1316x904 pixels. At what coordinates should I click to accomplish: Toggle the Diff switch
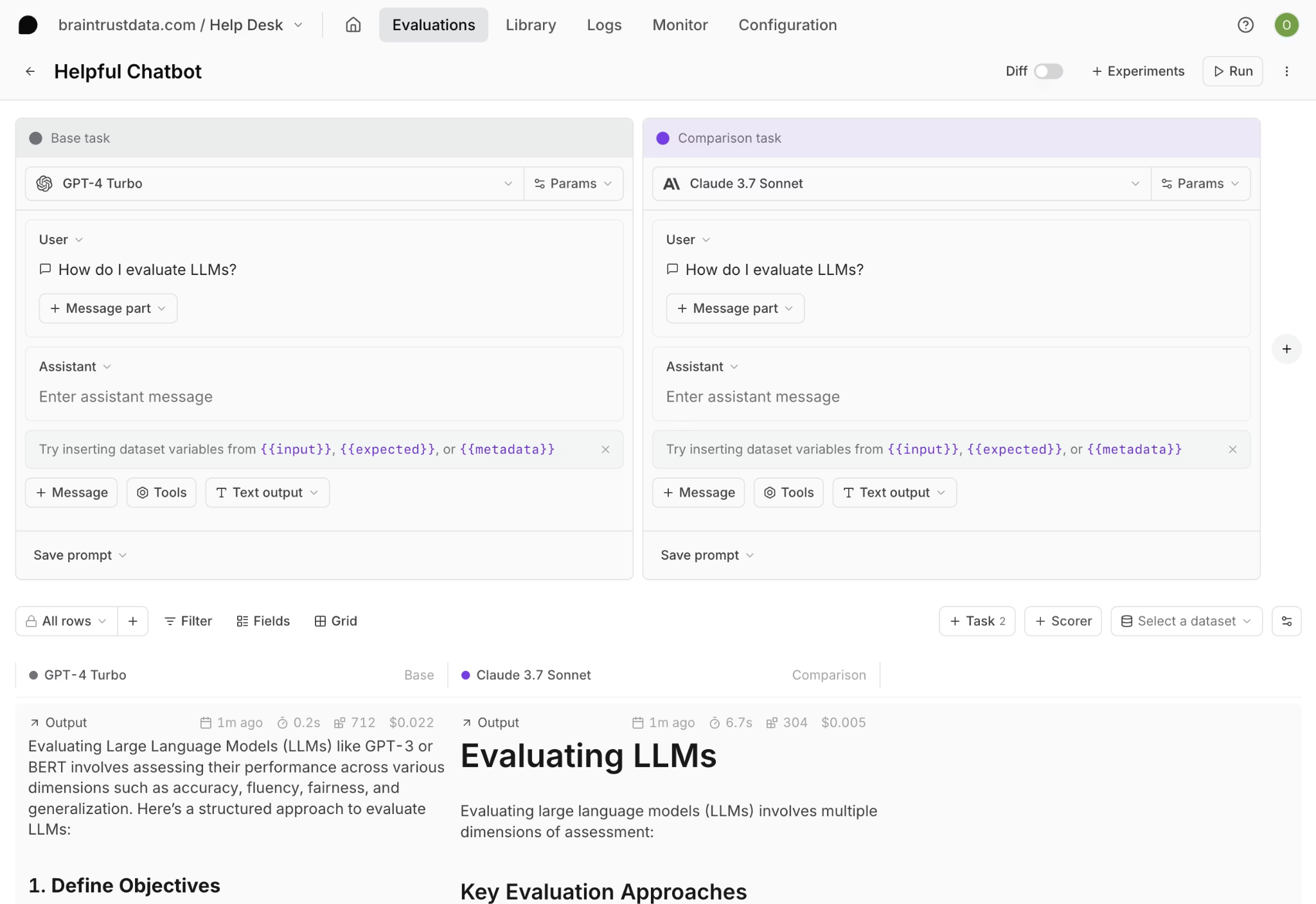(1047, 71)
